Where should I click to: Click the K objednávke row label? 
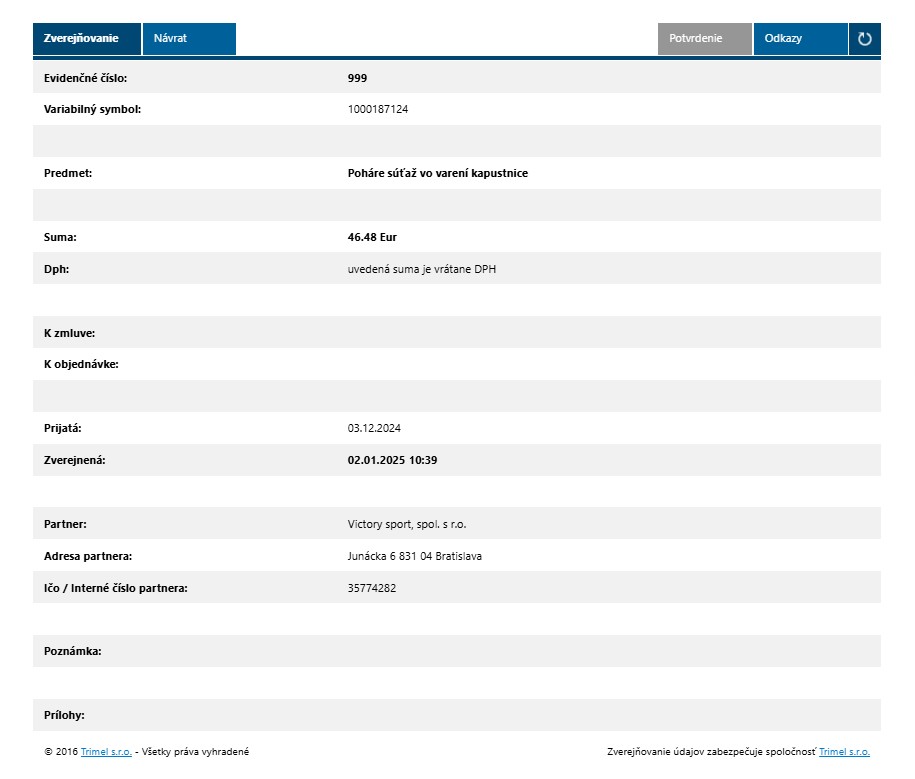[x=81, y=365]
